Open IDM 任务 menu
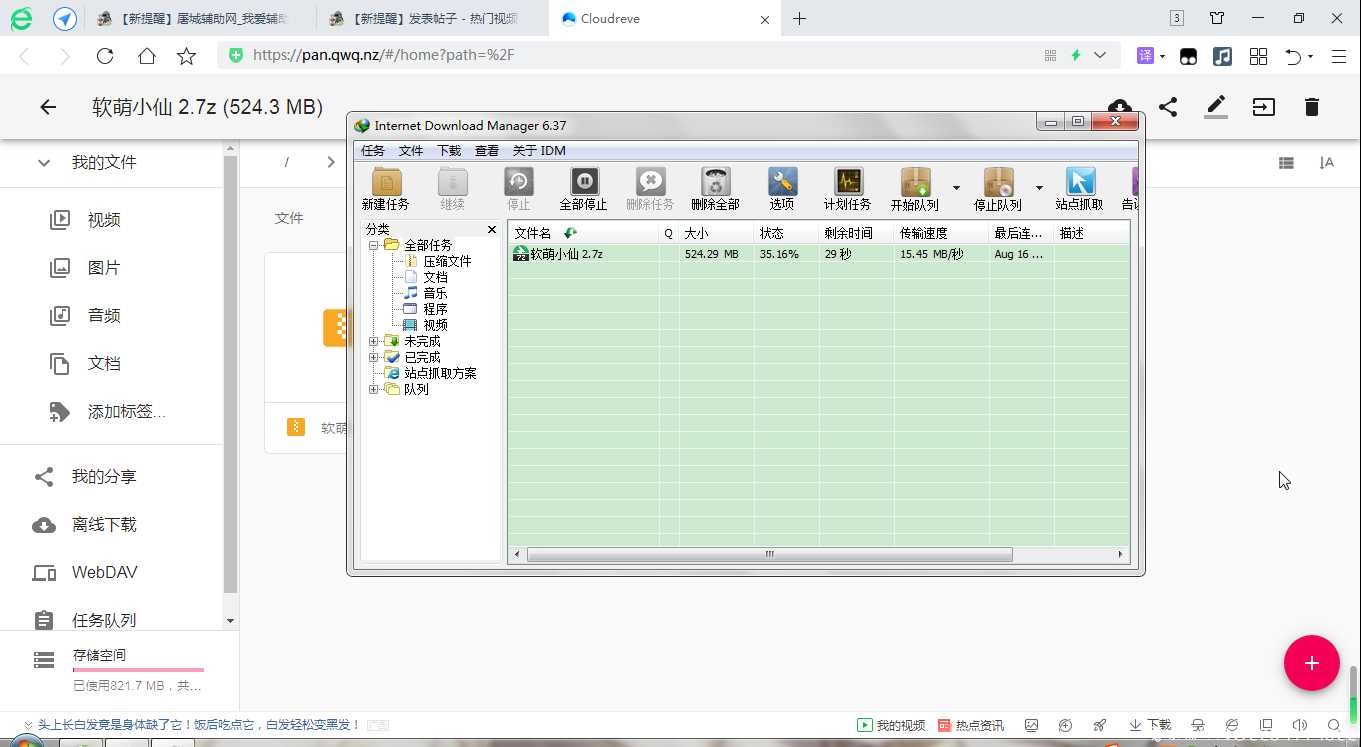 pos(373,151)
